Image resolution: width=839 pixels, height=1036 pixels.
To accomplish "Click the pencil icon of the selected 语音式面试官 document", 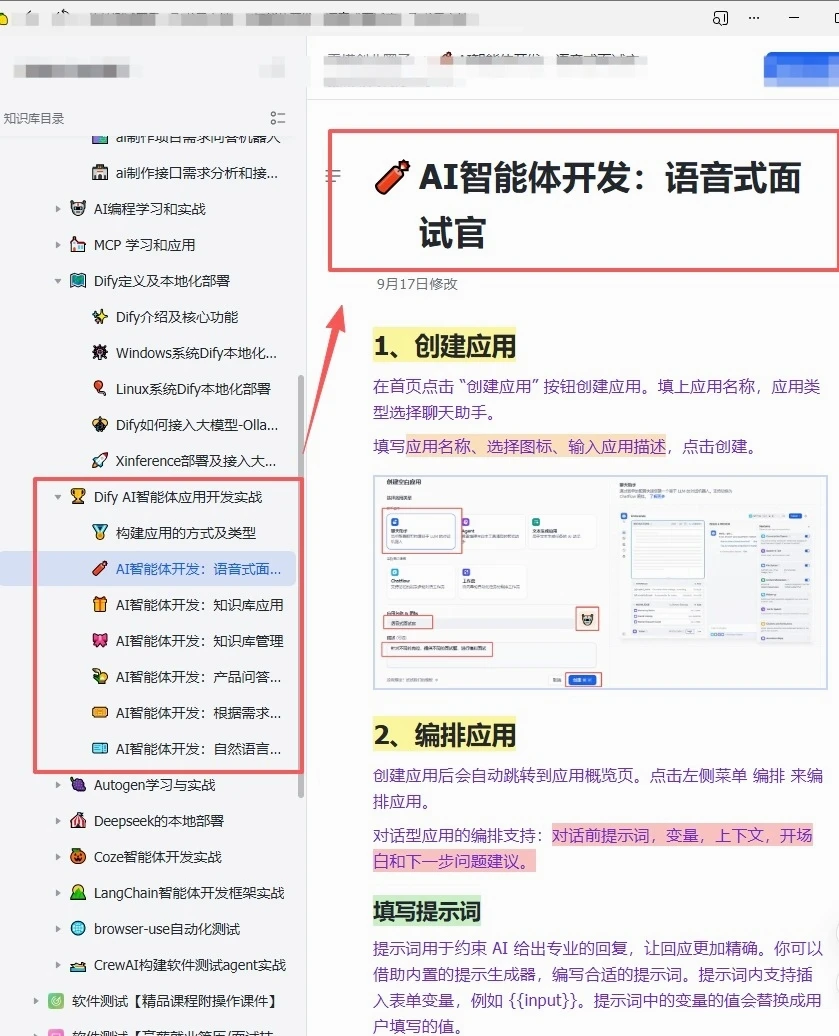I will [100, 568].
